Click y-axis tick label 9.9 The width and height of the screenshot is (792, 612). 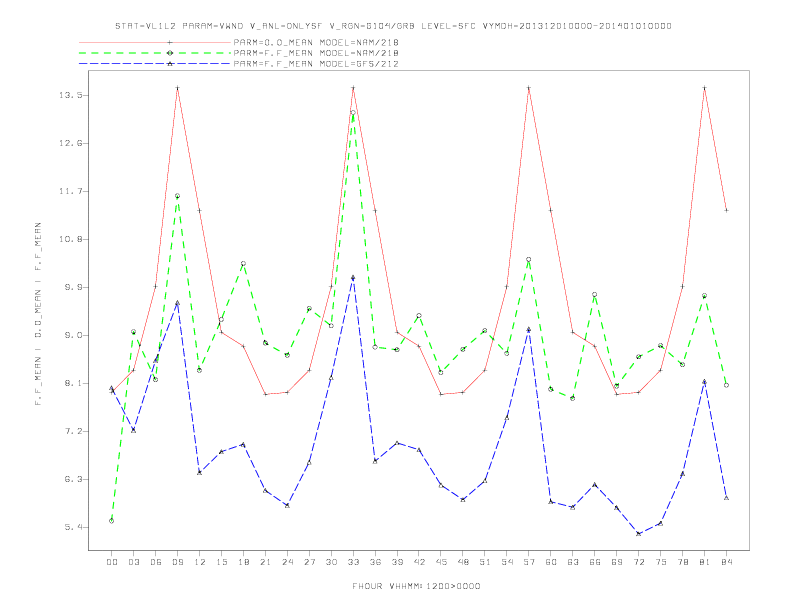click(x=74, y=287)
